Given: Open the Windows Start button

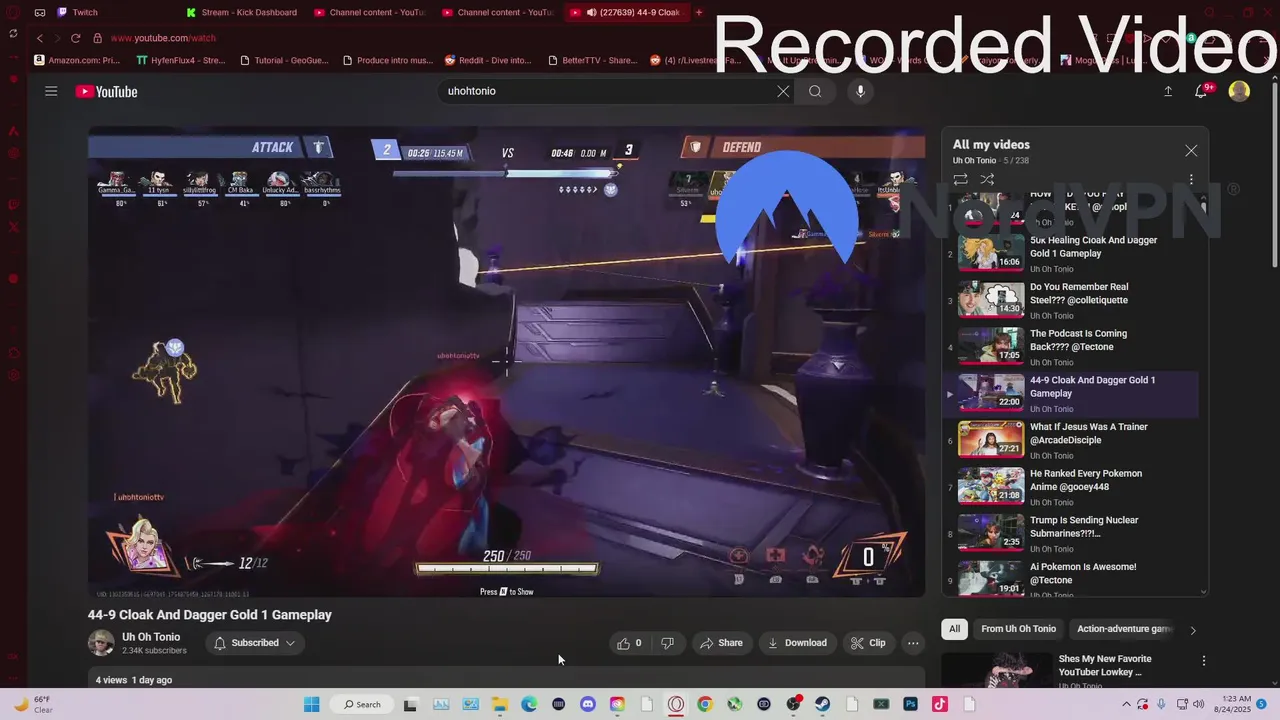Looking at the screenshot, I should pyautogui.click(x=311, y=704).
